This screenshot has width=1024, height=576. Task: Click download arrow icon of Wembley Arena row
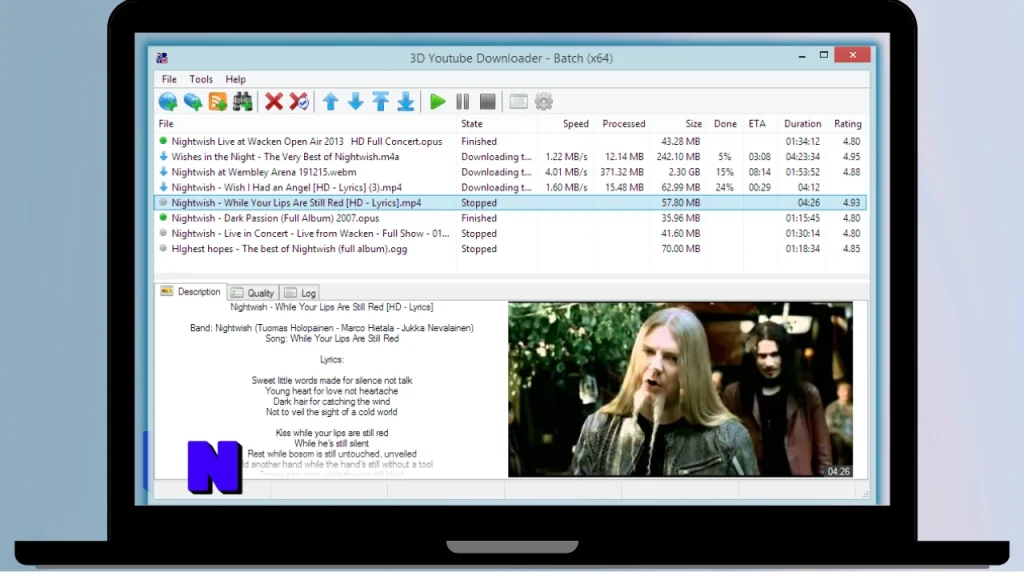[163, 172]
